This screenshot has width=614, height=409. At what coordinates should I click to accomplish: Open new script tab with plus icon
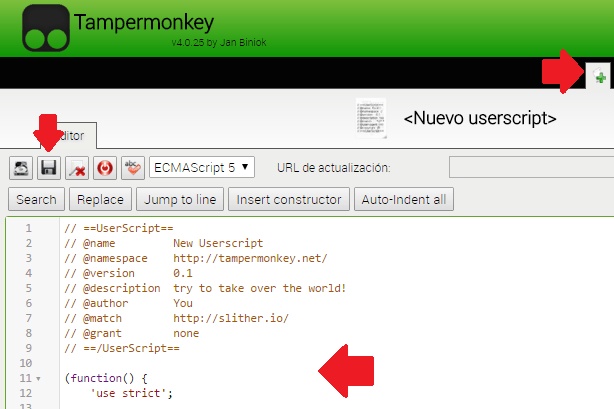[599, 76]
